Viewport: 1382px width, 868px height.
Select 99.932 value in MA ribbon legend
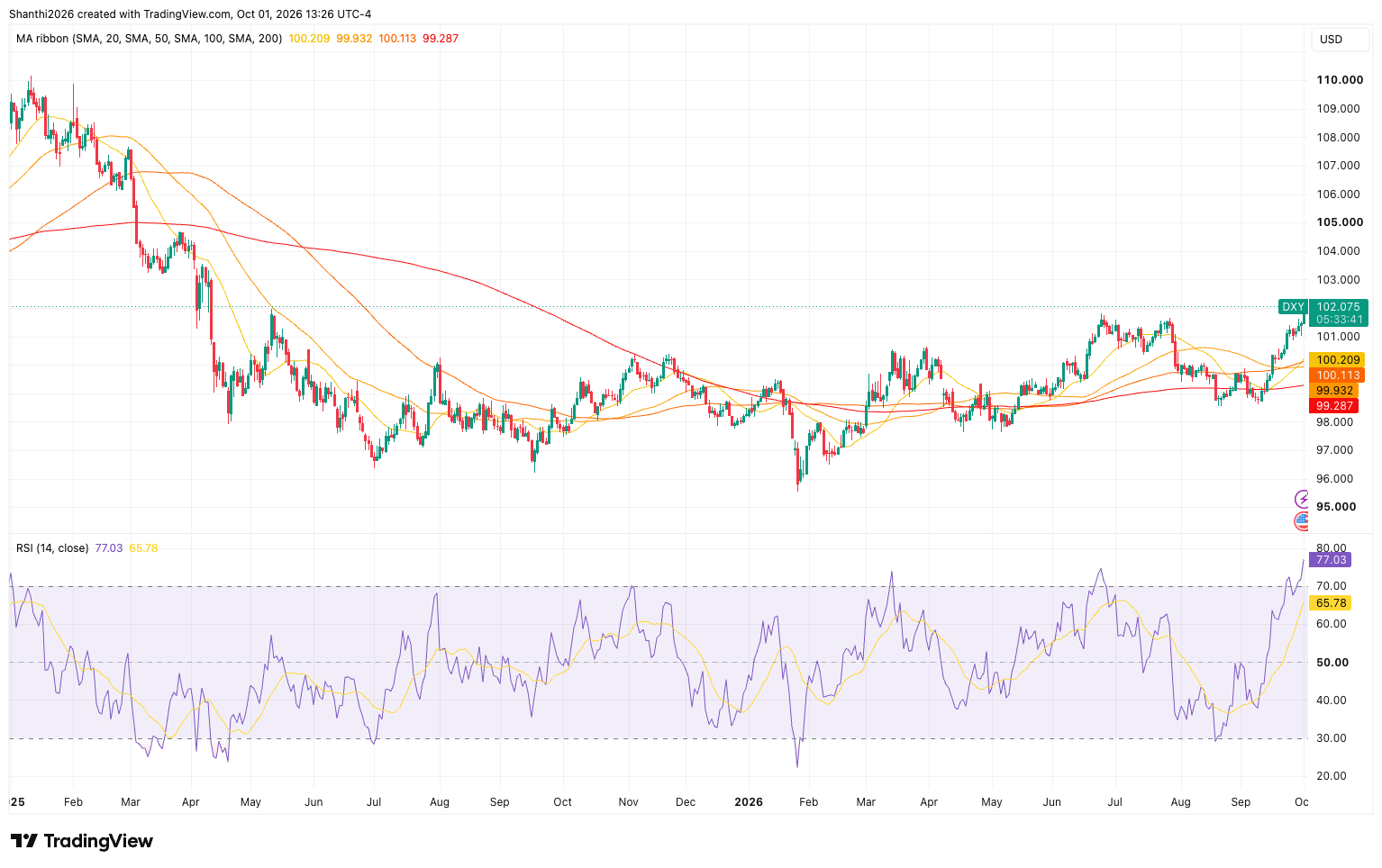[354, 39]
